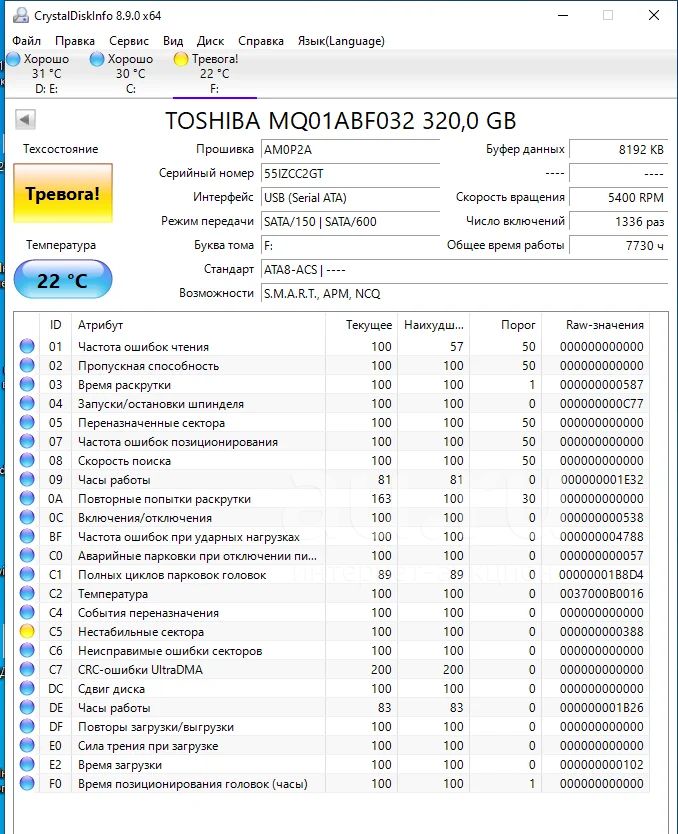Viewport: 678px width, 834px height.
Task: Click the Прошивка field AM0P2A
Action: click(x=350, y=149)
